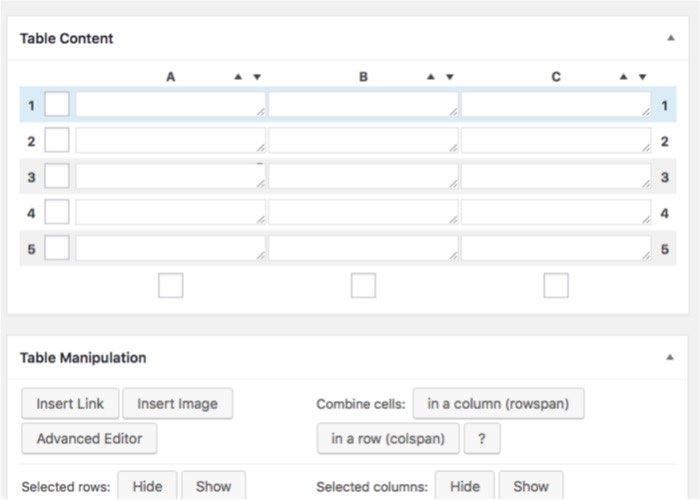
Task: Select row 1 checkbox
Action: pos(57,105)
